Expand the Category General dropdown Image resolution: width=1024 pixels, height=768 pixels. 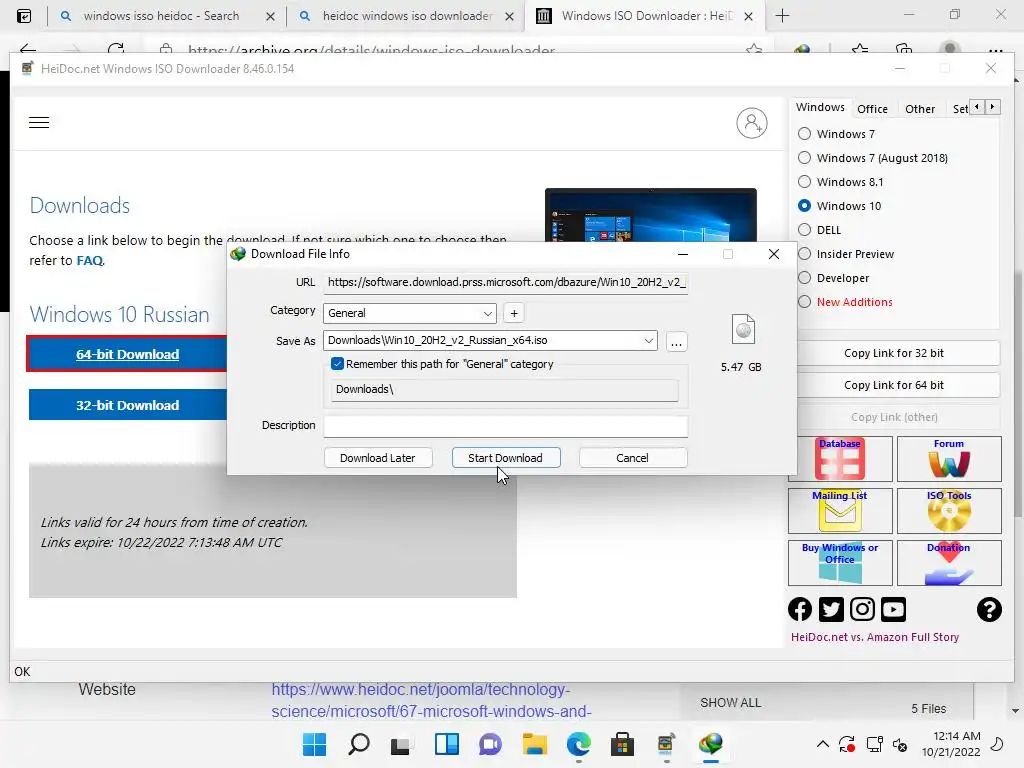(x=487, y=313)
